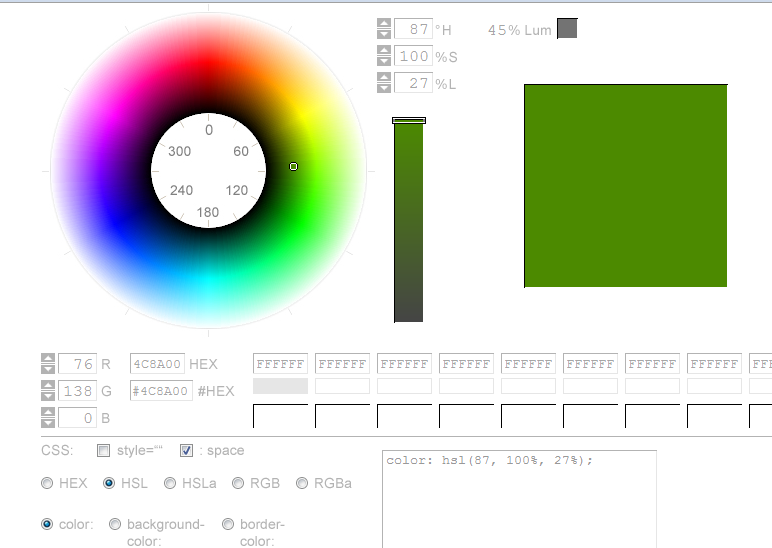Increase saturation with S up arrow

coord(384,50)
